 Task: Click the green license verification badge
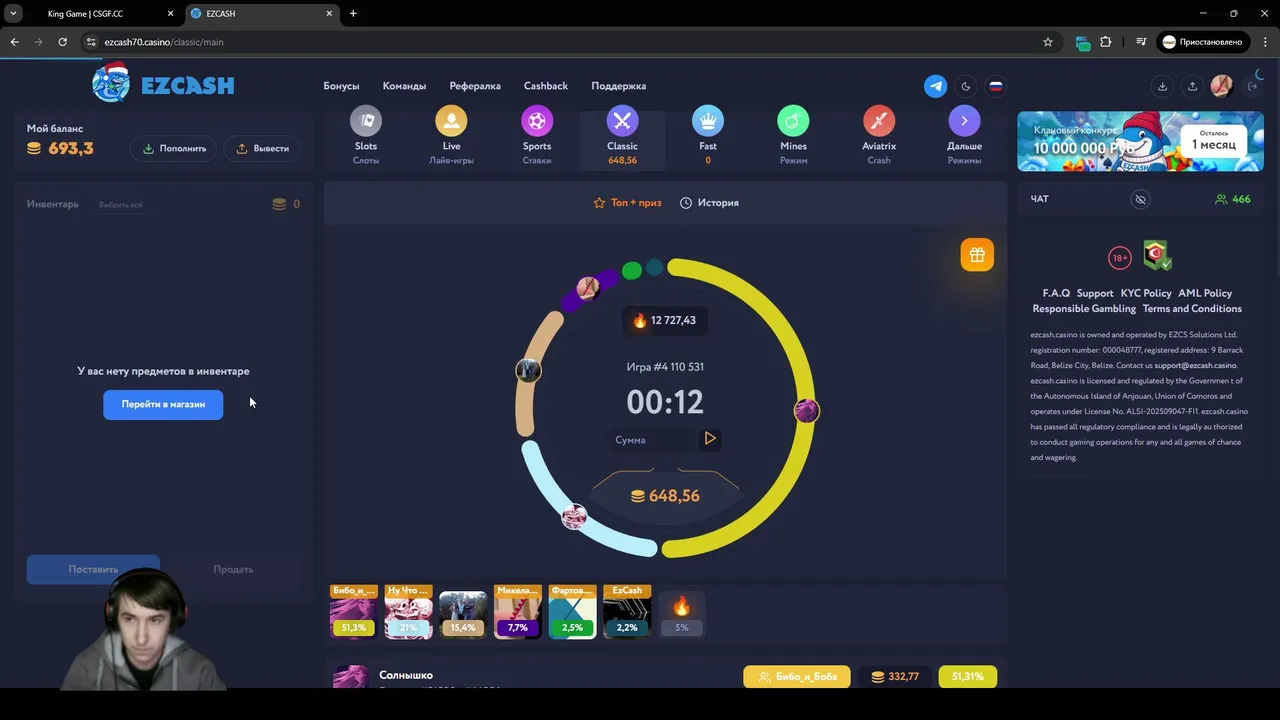[x=1158, y=256]
